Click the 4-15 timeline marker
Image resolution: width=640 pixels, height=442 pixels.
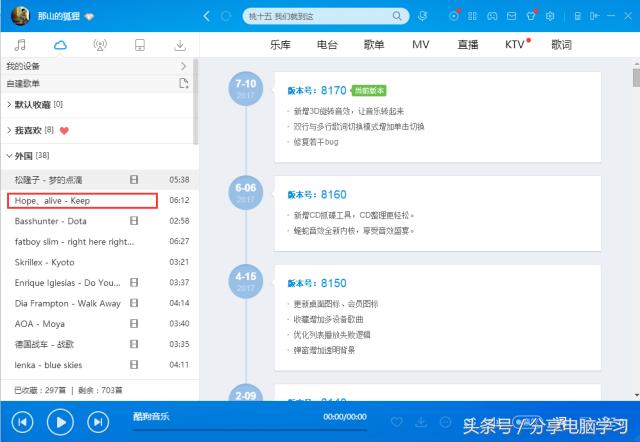coord(246,281)
